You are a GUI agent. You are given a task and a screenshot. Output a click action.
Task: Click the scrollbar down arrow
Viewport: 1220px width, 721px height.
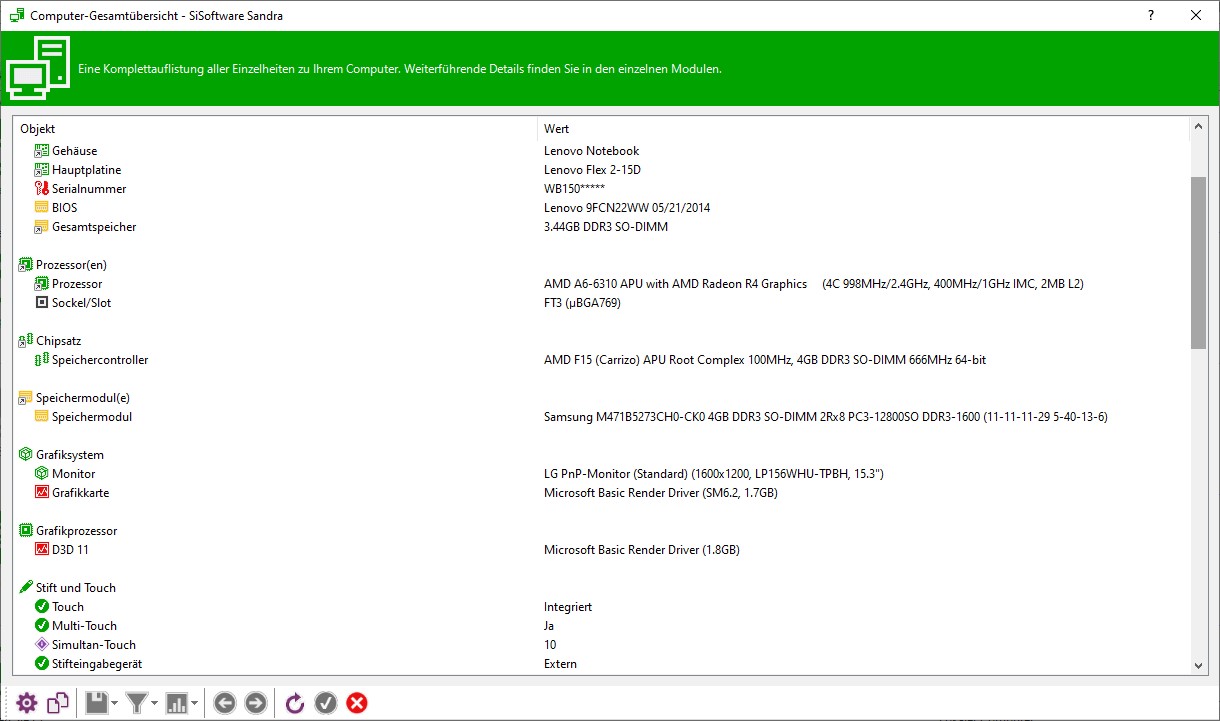click(x=1198, y=665)
